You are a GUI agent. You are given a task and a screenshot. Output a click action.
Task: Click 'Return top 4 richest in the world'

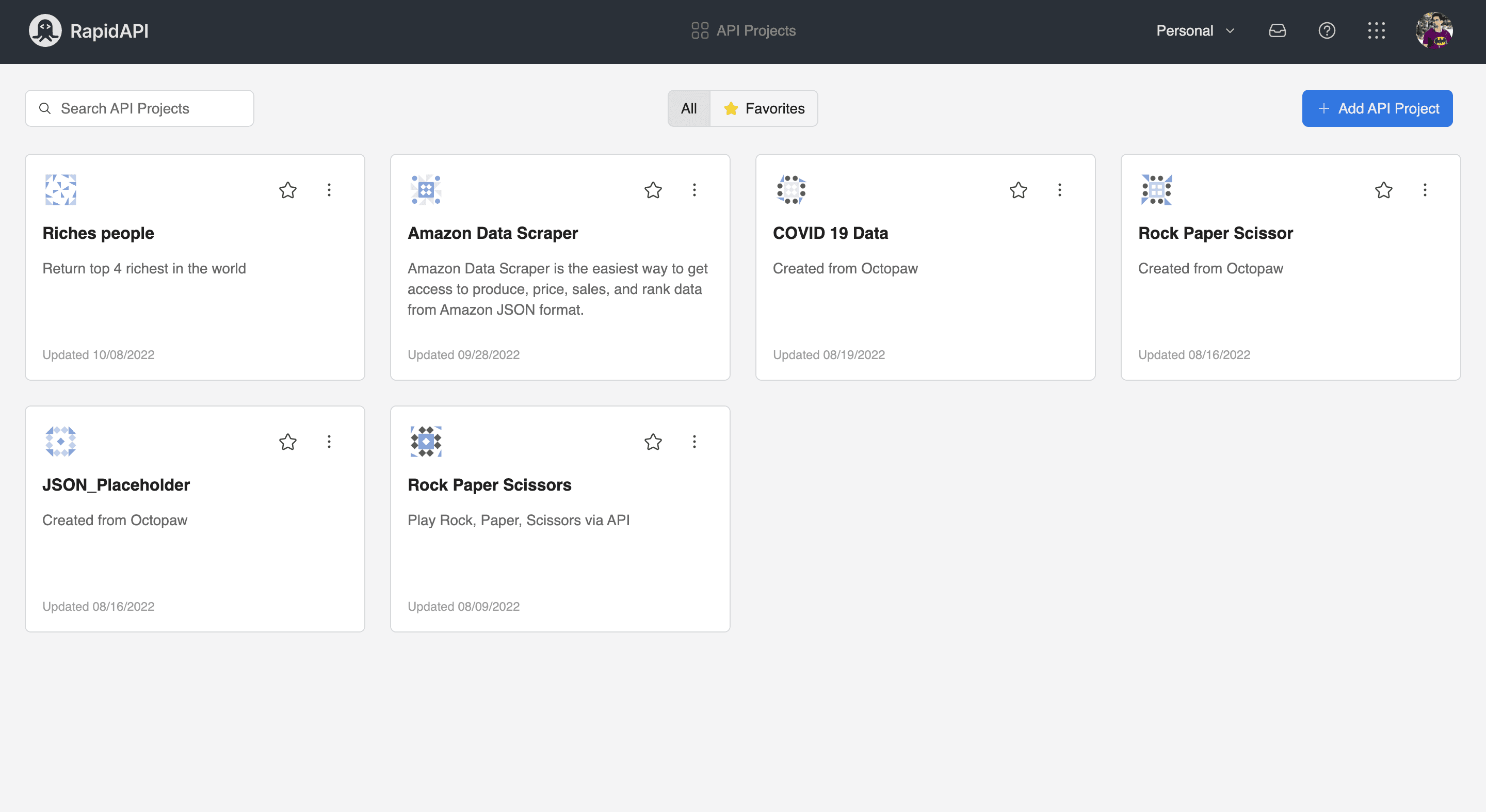pyautogui.click(x=144, y=269)
